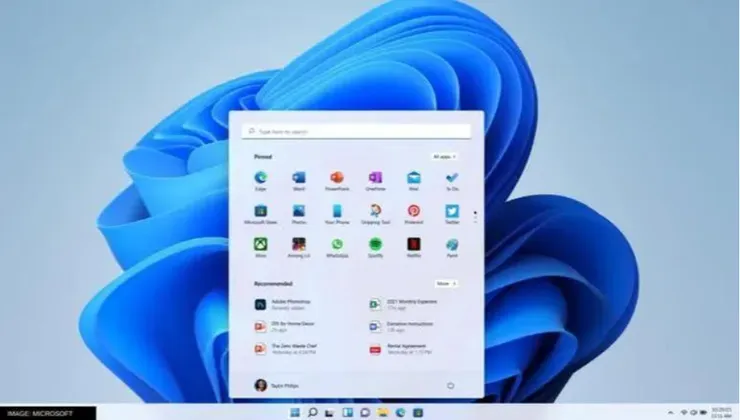Open the Your Phone app

(x=337, y=214)
